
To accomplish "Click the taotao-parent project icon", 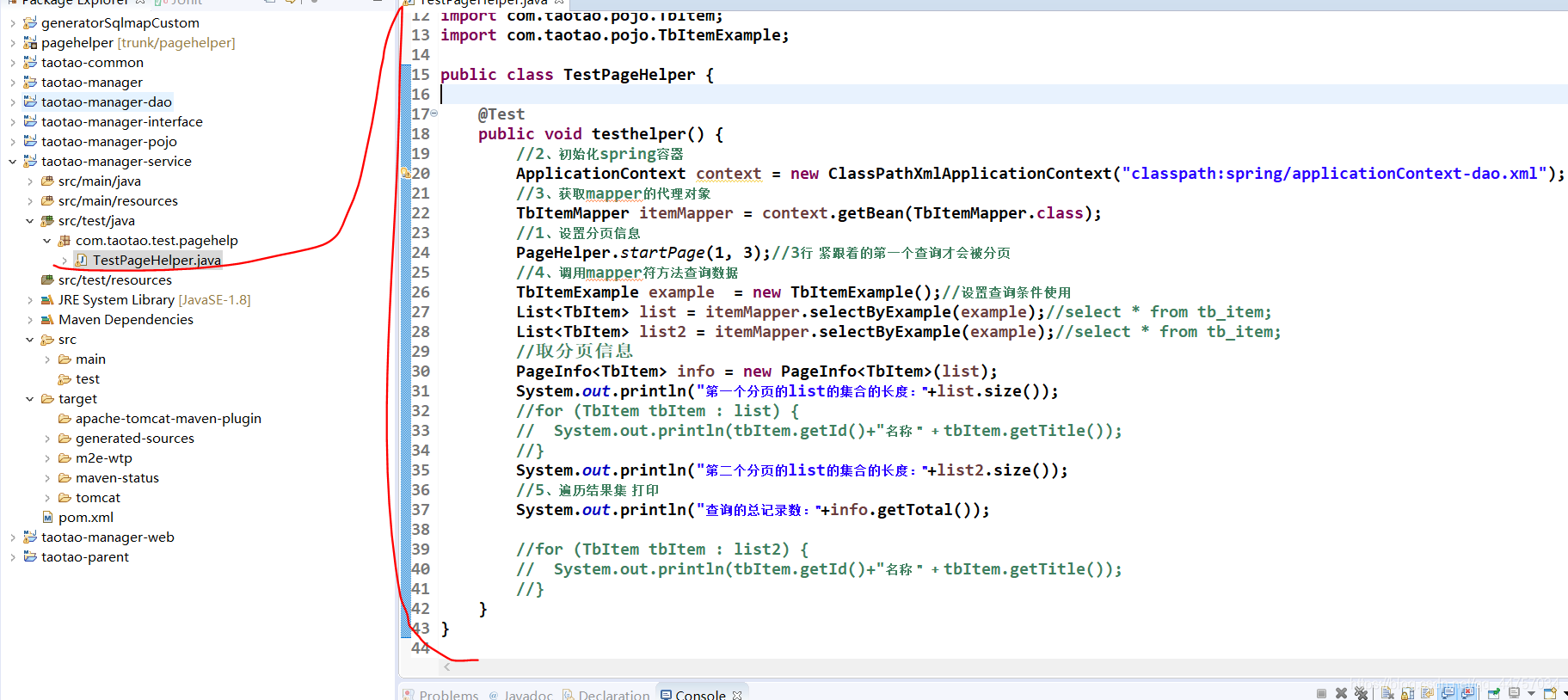I will (30, 557).
